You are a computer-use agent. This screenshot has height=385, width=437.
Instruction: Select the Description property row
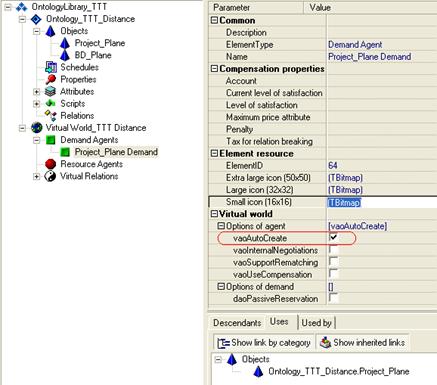[x=323, y=33]
